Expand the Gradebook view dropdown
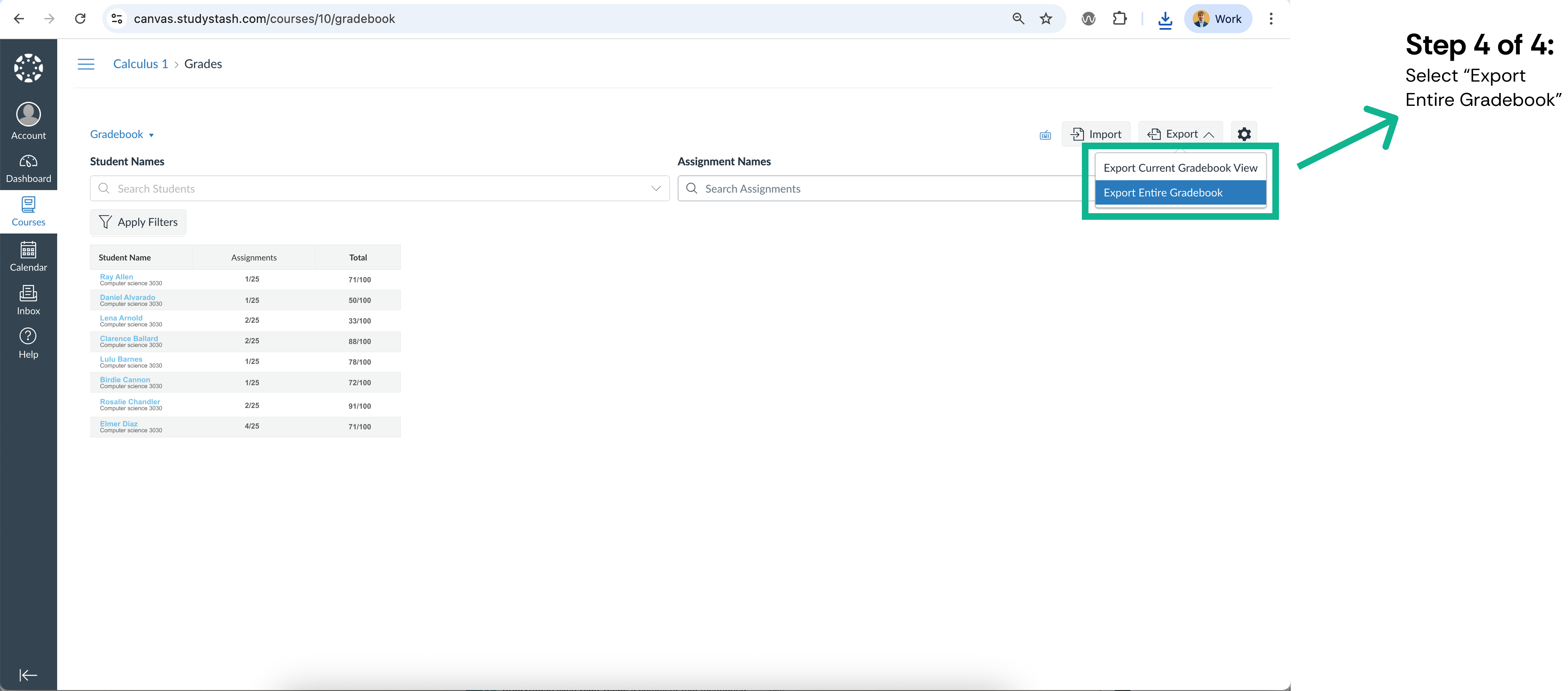This screenshot has height=691, width=1568. point(122,135)
